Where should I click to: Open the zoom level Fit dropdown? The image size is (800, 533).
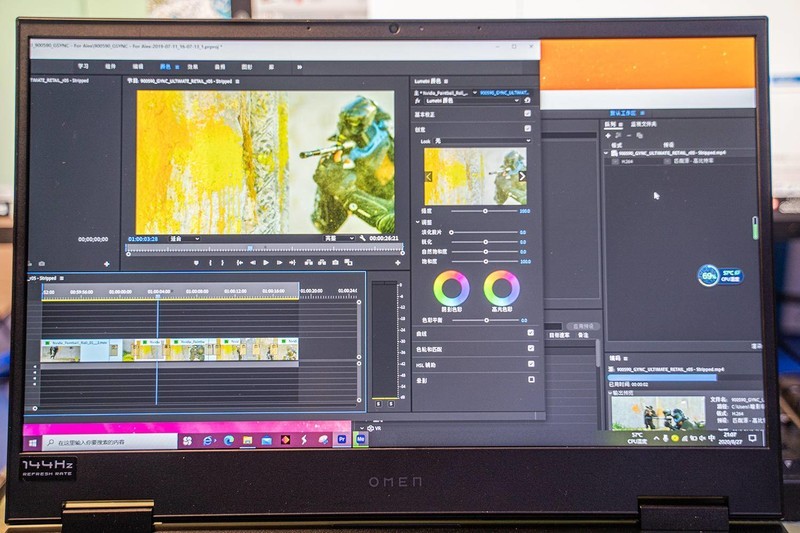point(185,239)
